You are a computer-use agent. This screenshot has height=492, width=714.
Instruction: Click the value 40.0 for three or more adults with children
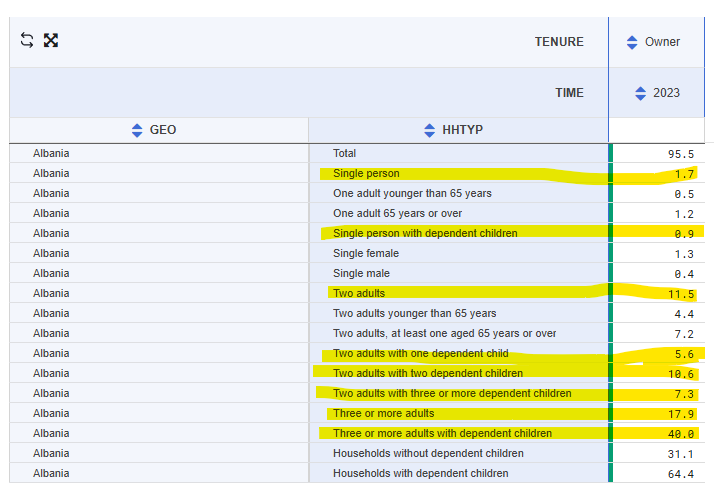(x=681, y=434)
